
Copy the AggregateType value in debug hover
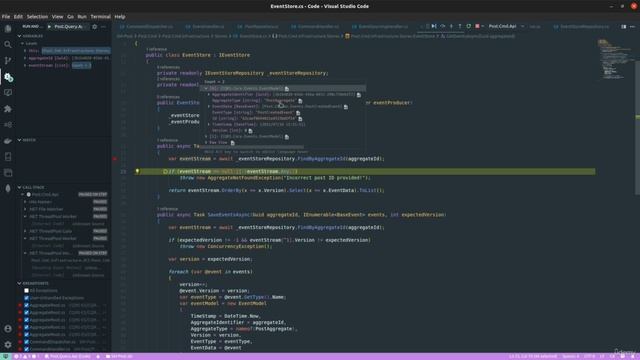click(x=300, y=101)
